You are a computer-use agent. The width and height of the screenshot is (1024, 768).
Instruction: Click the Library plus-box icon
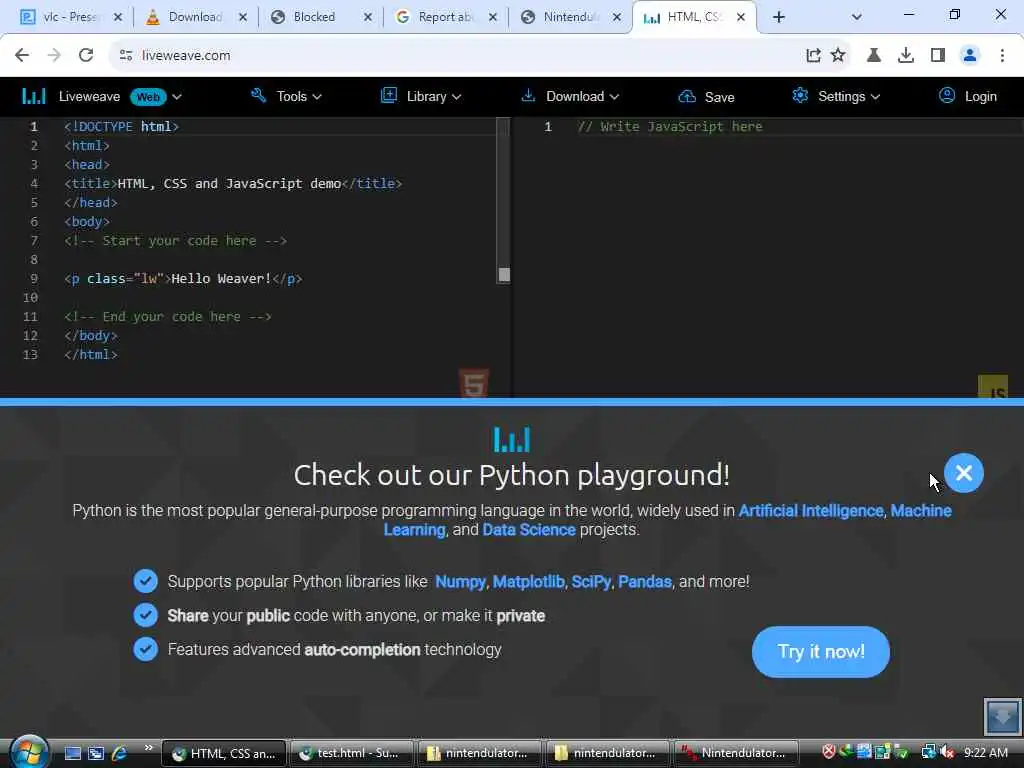pos(389,95)
